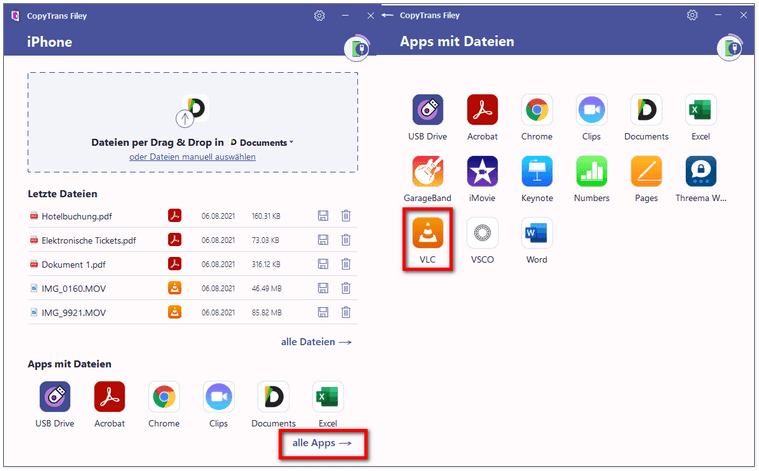759x471 pixels.
Task: Save IMG_9921.MOV to PC
Action: click(x=323, y=313)
